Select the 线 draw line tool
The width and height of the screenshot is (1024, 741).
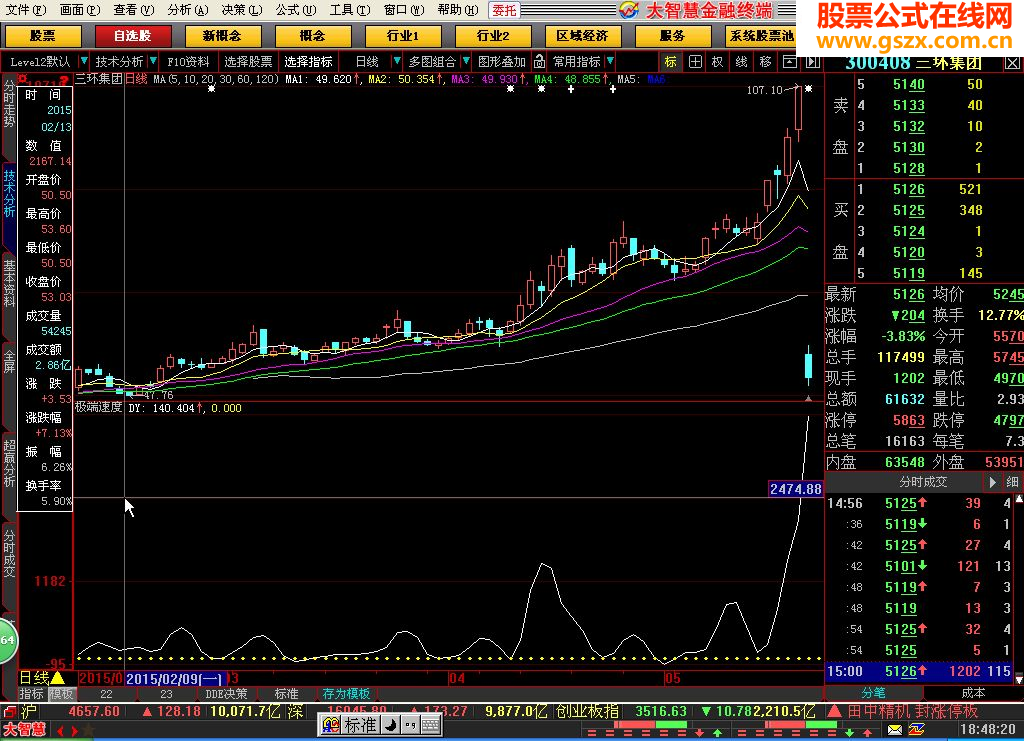[741, 62]
